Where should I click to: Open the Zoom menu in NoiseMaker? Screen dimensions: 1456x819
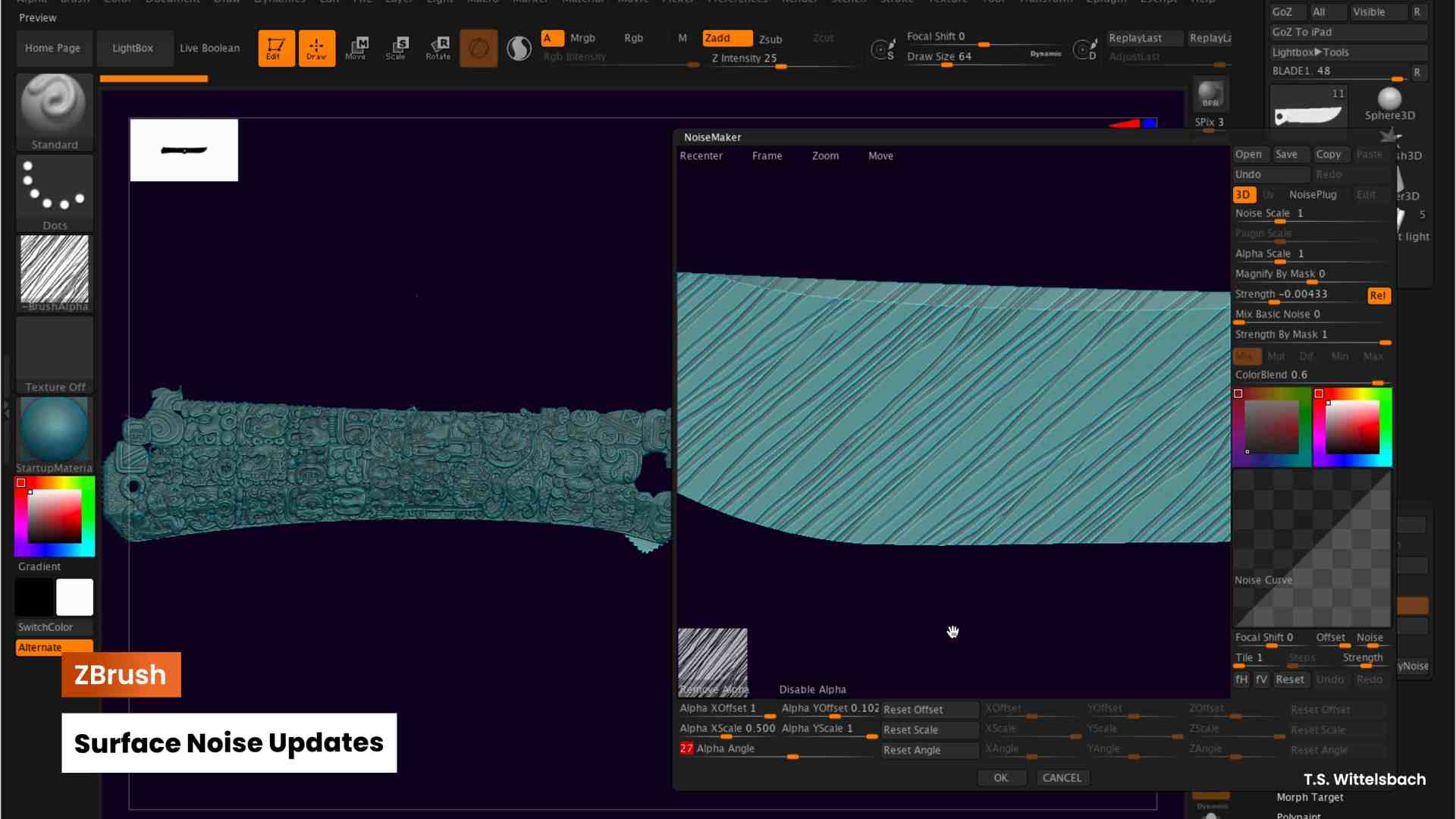coord(825,155)
